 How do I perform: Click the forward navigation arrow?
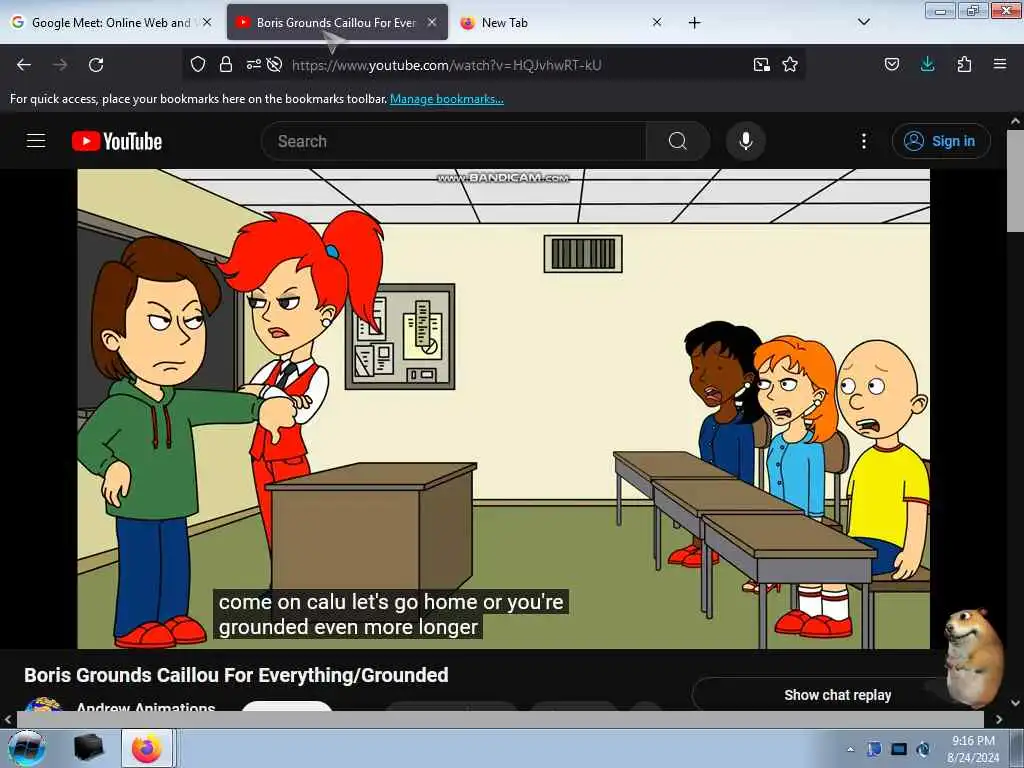(x=60, y=65)
